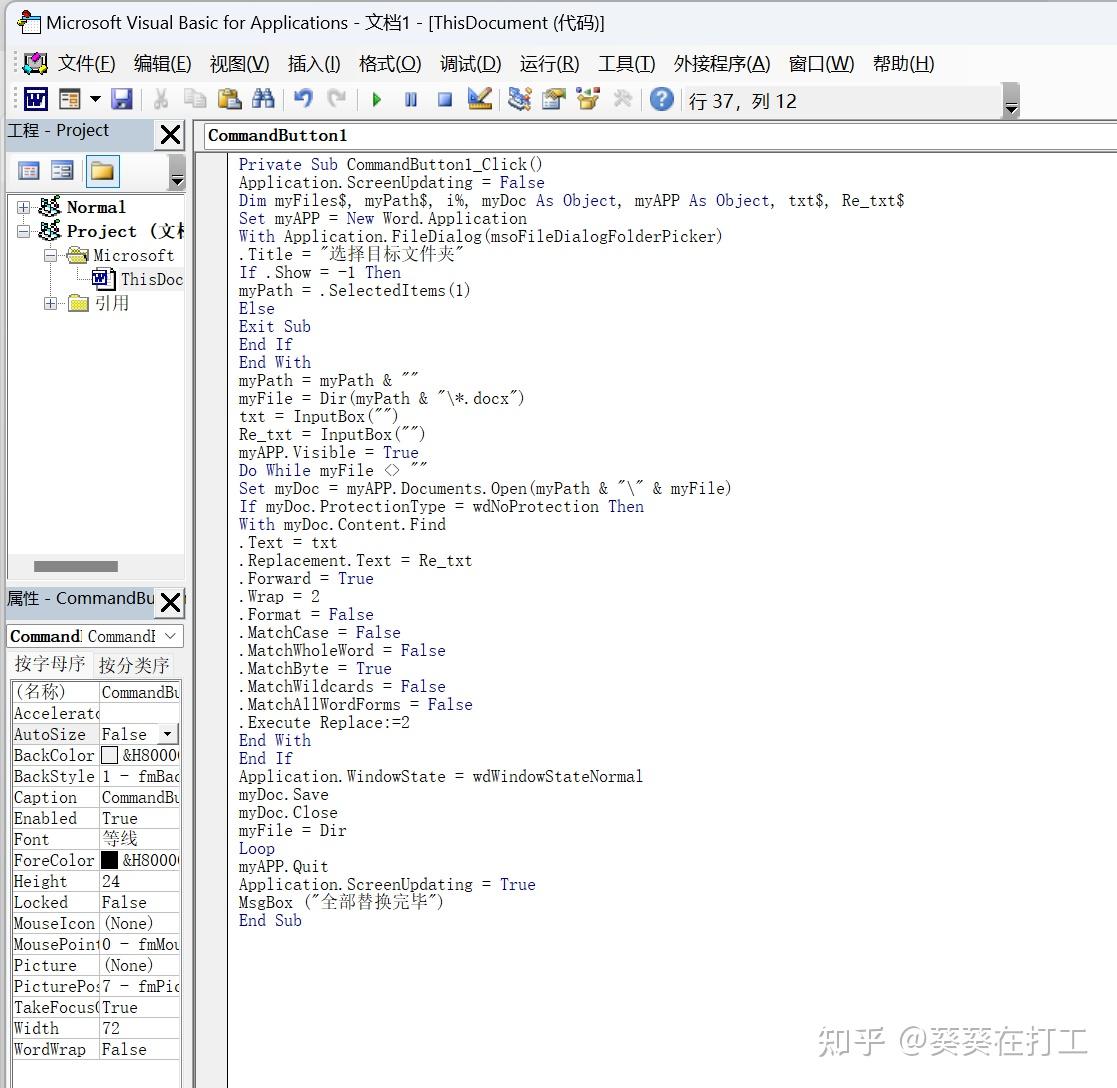Run the macro with the green play icon
Viewport: 1117px width, 1088px height.
[377, 99]
